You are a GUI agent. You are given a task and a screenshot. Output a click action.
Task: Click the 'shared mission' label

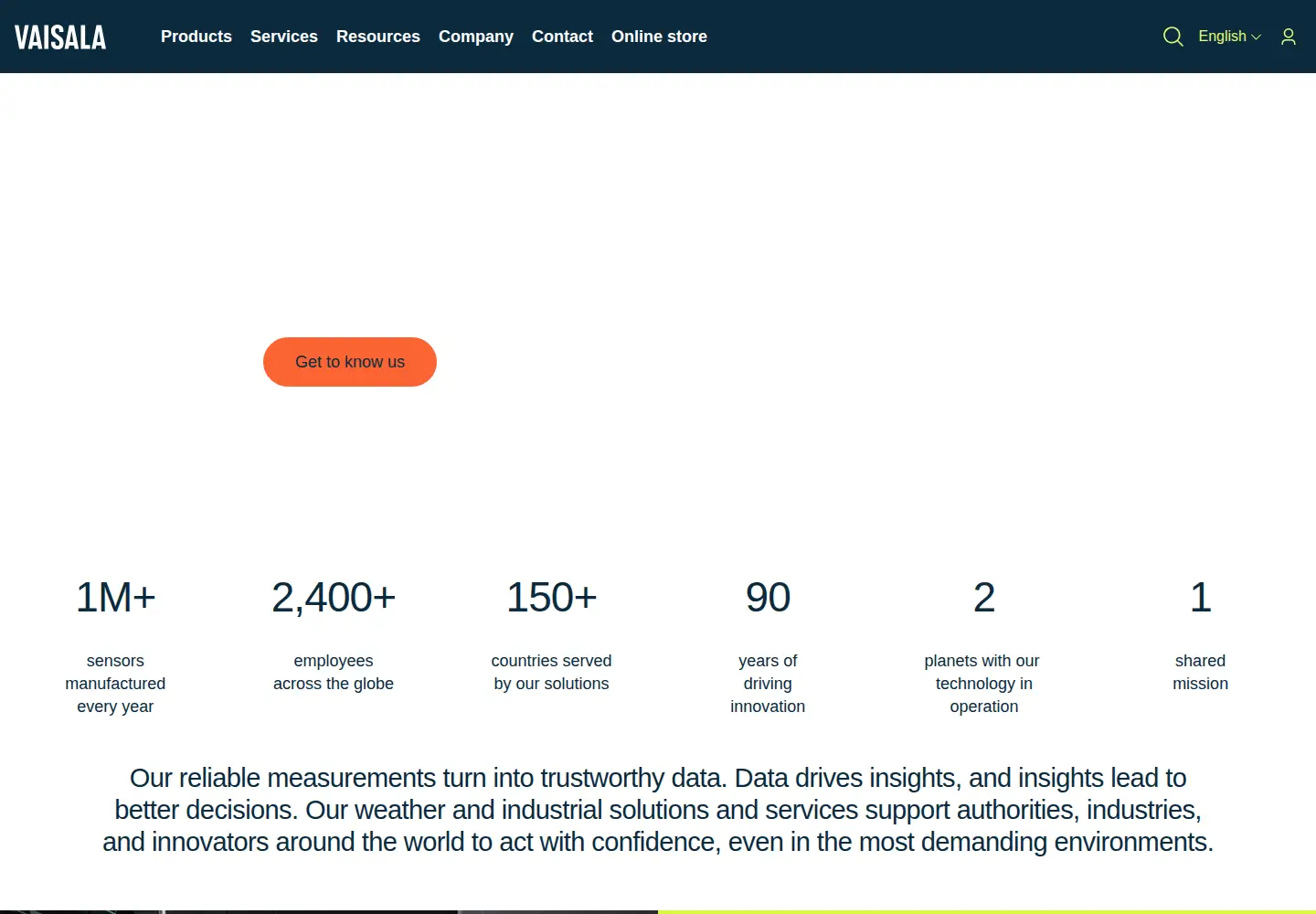[x=1201, y=672]
